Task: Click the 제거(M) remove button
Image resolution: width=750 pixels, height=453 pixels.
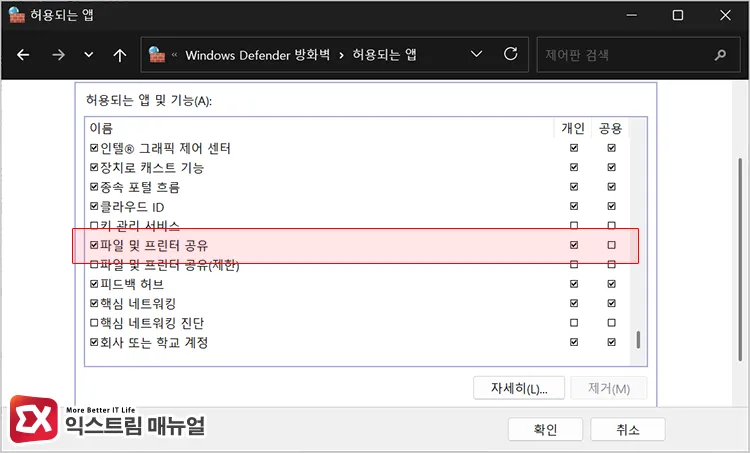Action: pyautogui.click(x=609, y=388)
